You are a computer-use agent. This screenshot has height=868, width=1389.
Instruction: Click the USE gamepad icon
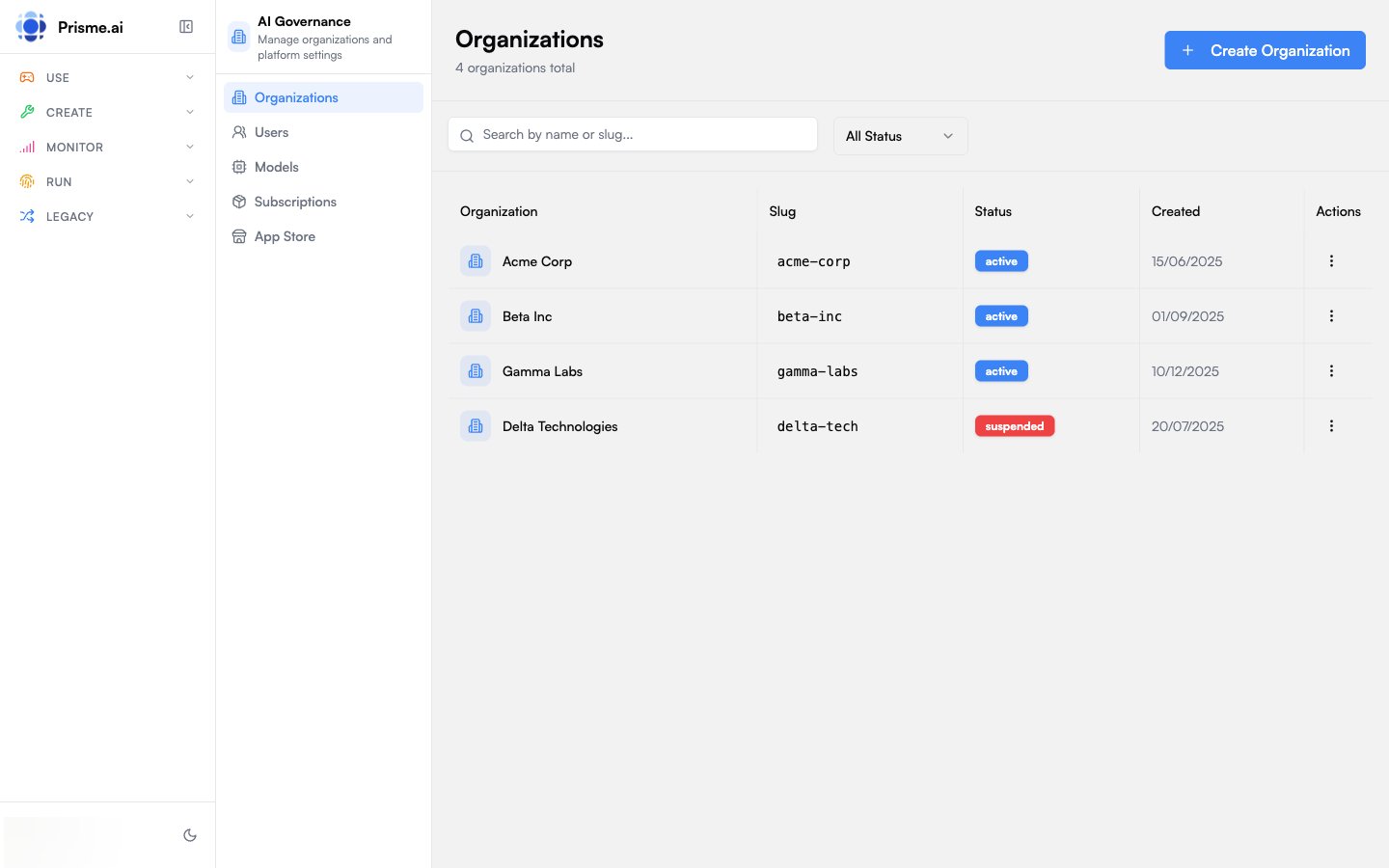click(x=27, y=77)
